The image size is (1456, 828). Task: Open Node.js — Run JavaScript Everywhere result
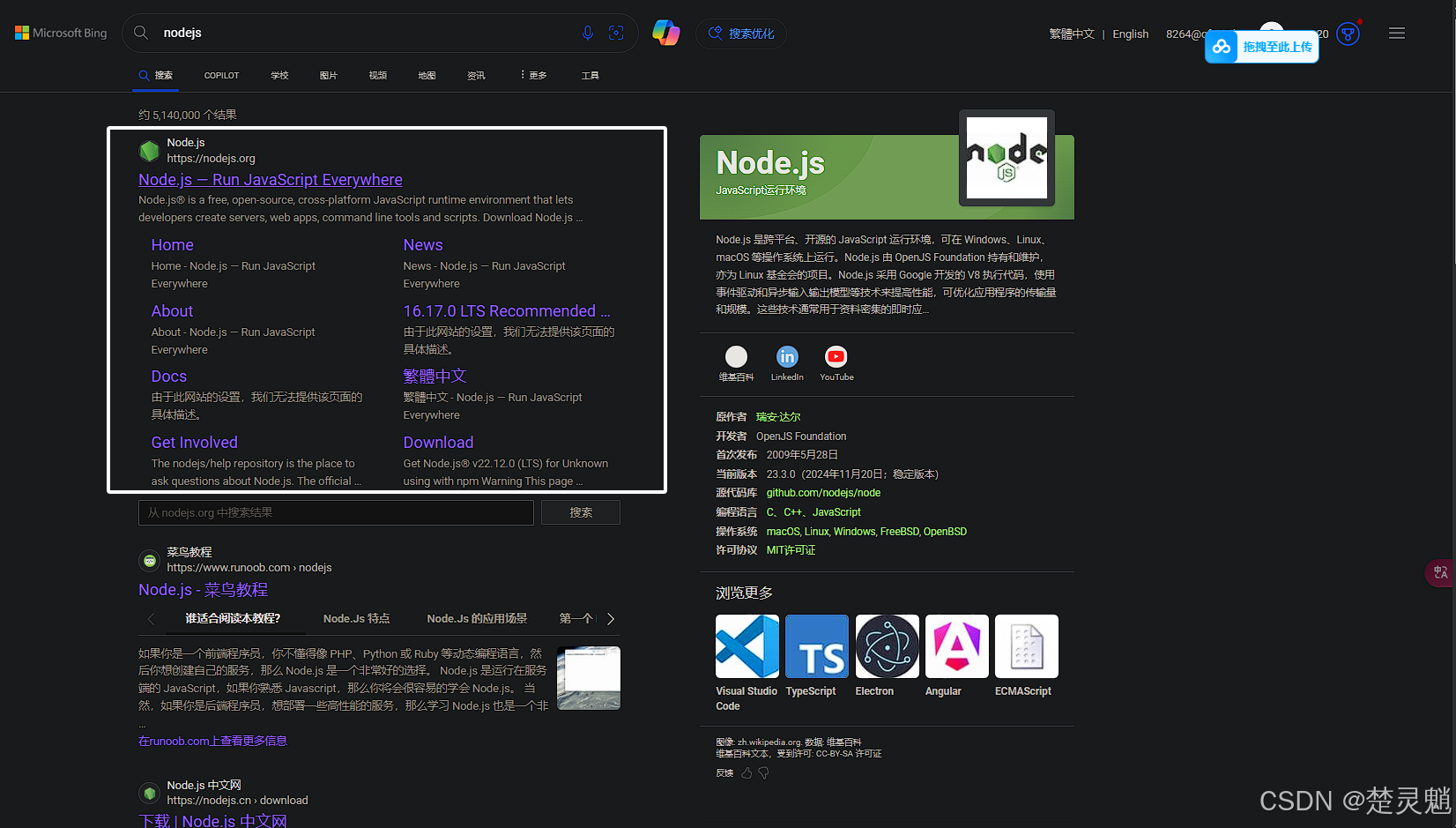point(271,179)
